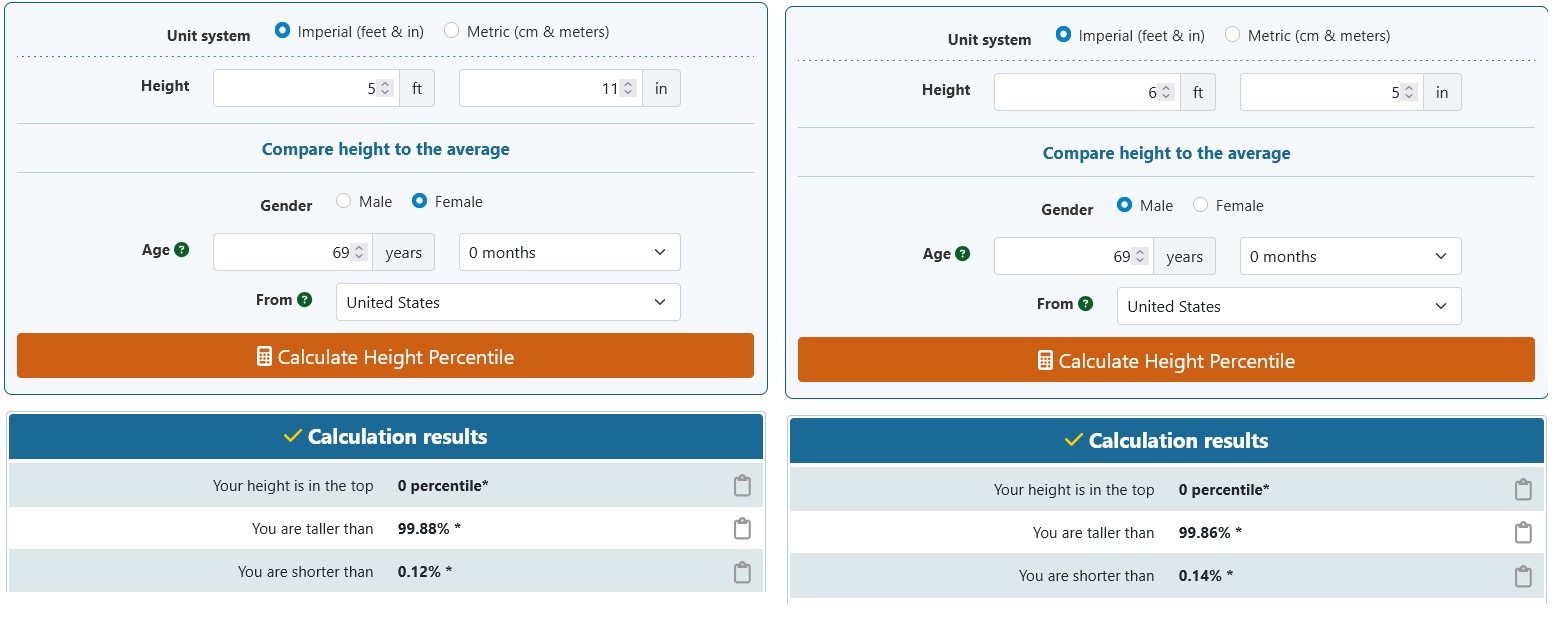Click inches height field in left panel
1564x636 pixels.
tap(550, 88)
